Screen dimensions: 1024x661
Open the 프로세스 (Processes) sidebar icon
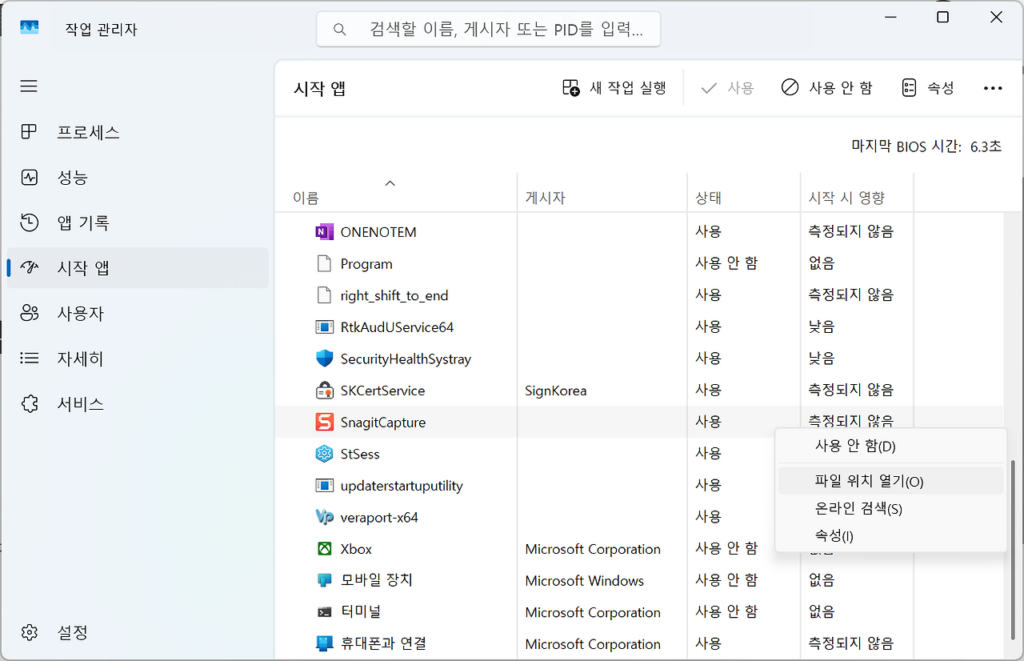[29, 132]
